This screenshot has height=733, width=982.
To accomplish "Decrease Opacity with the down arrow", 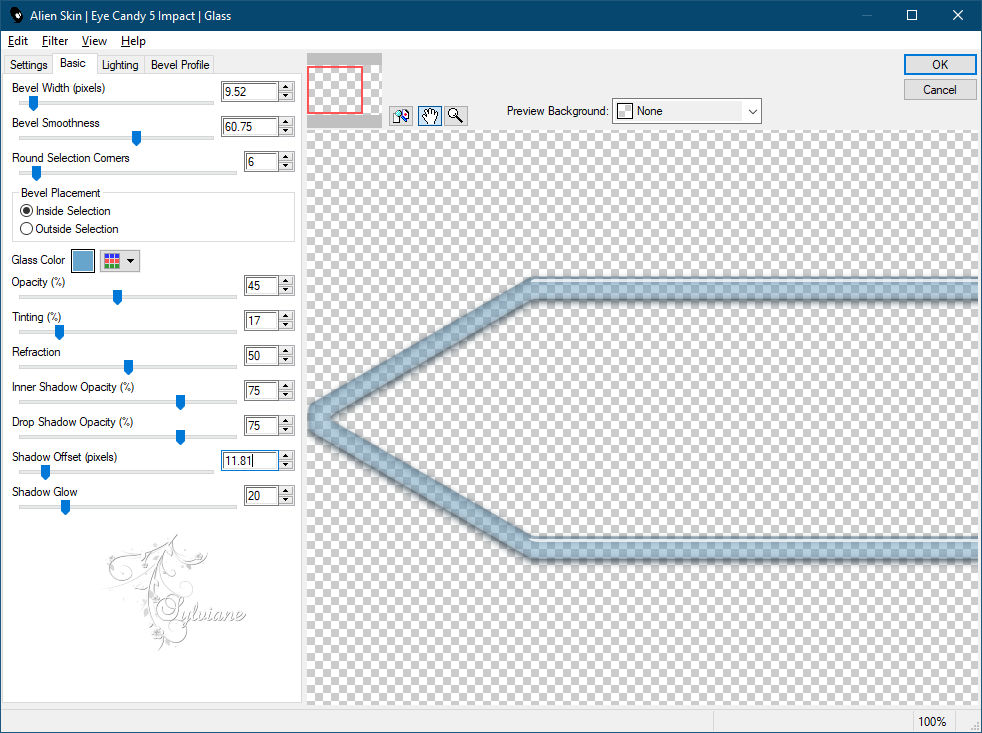I will tap(286, 291).
